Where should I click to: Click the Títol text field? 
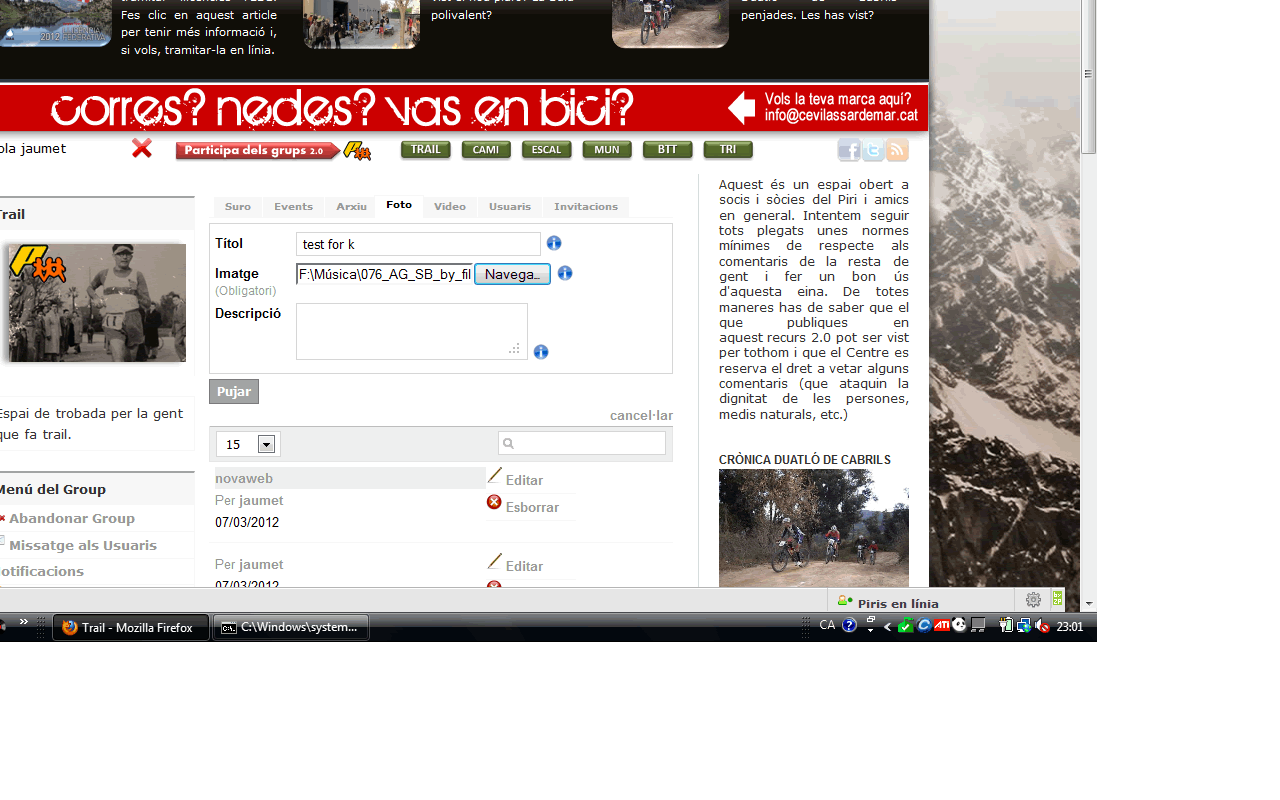418,244
